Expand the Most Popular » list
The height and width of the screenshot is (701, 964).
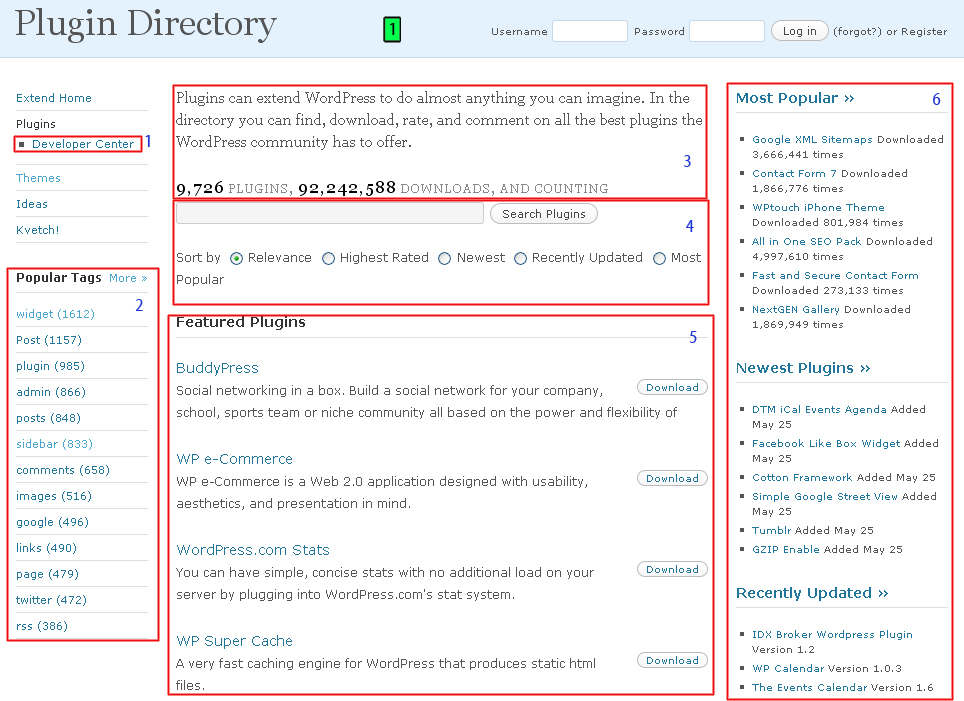pos(795,98)
